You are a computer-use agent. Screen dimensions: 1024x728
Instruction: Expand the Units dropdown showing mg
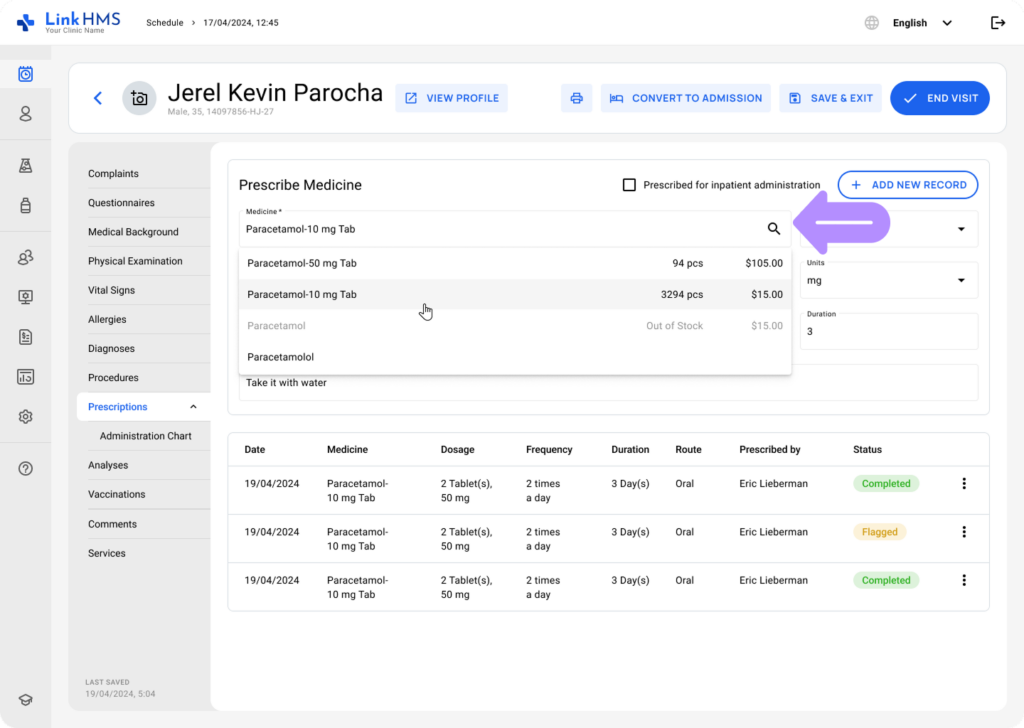click(960, 280)
